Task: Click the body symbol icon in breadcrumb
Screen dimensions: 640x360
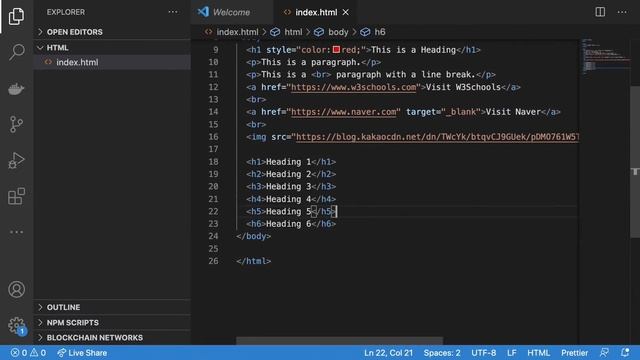Action: tap(319, 32)
